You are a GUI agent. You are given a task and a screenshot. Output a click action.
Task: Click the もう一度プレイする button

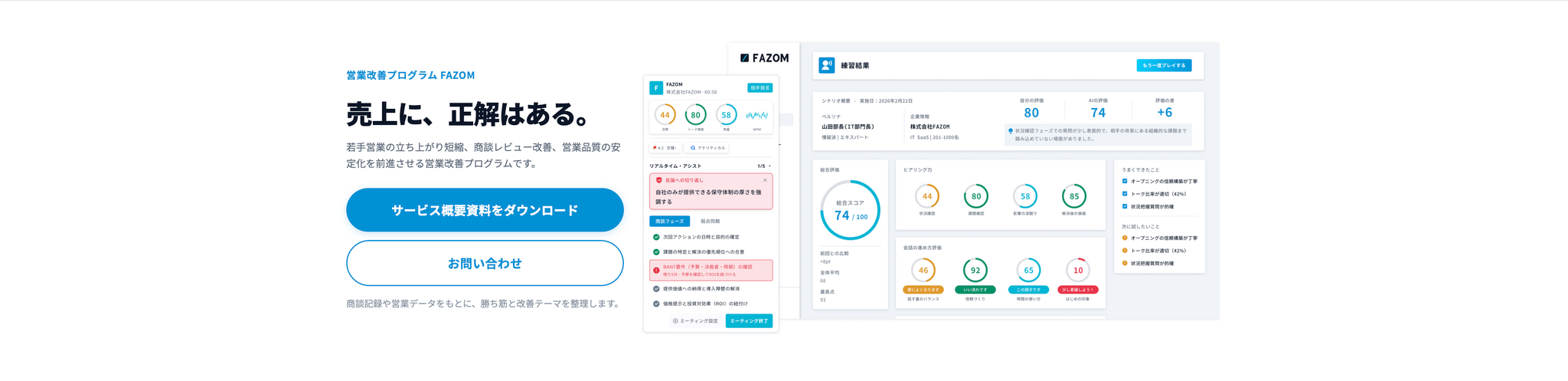(x=1164, y=65)
